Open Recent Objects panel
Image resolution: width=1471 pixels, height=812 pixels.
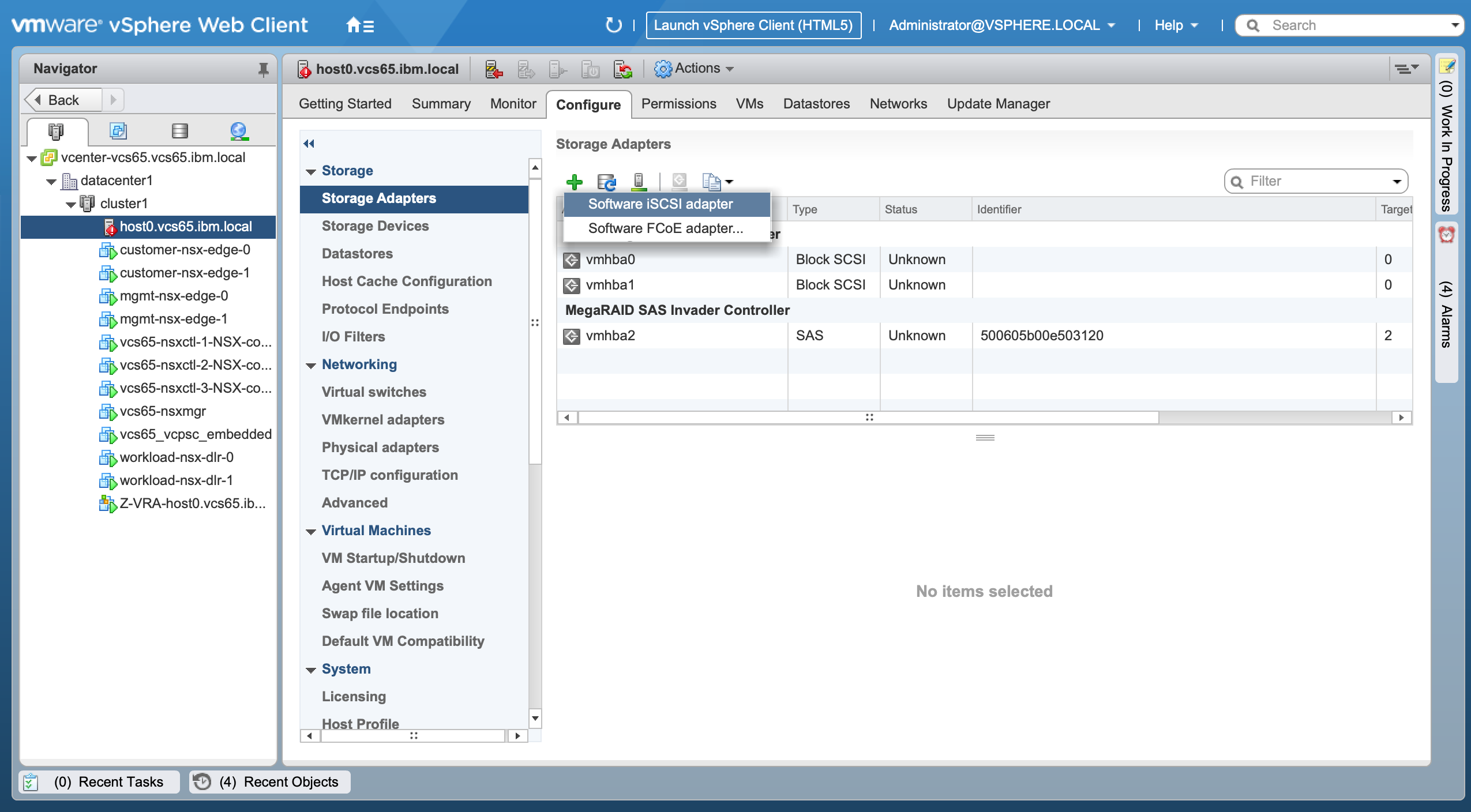(270, 782)
